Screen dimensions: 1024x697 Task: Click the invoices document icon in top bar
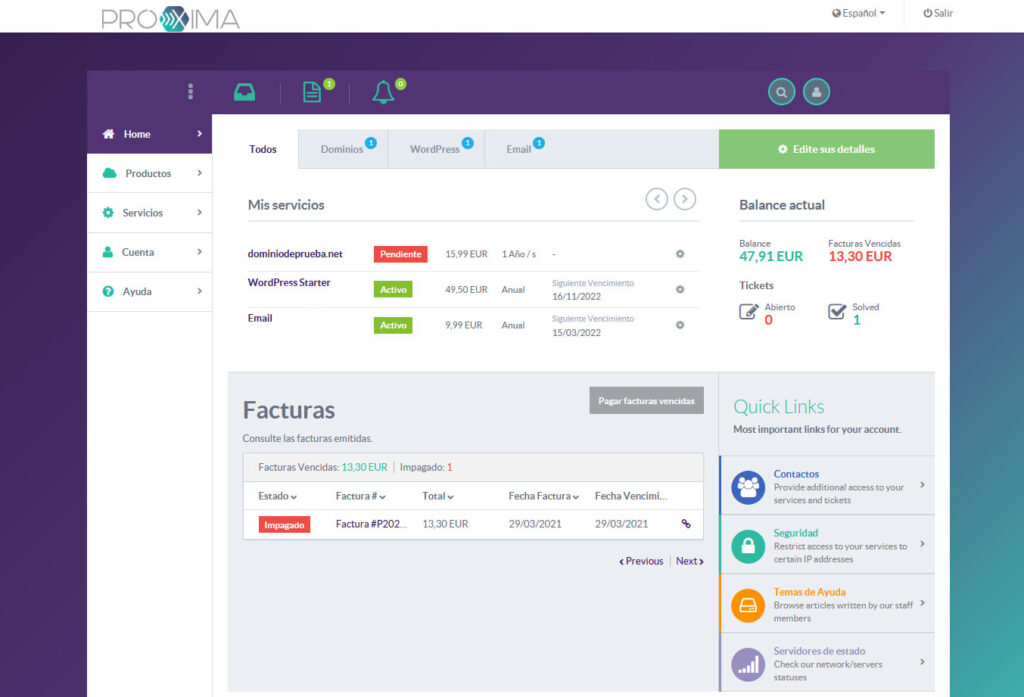point(313,92)
